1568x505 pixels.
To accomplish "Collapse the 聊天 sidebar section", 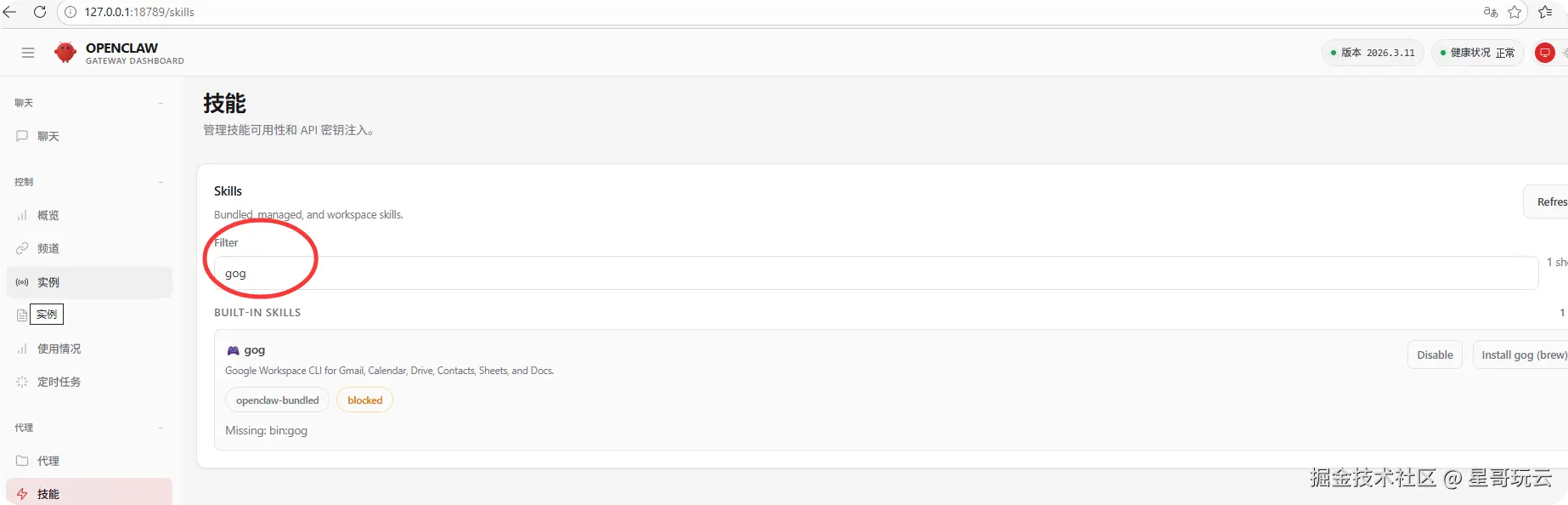I will 161,103.
